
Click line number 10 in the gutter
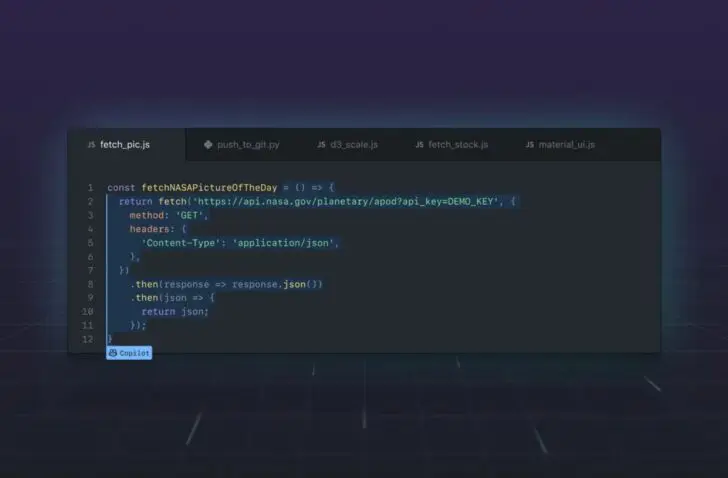click(88, 312)
